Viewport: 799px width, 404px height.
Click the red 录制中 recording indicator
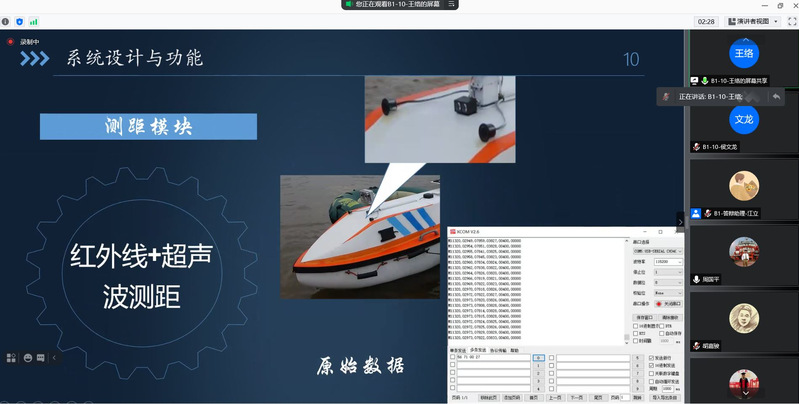[x=10, y=42]
